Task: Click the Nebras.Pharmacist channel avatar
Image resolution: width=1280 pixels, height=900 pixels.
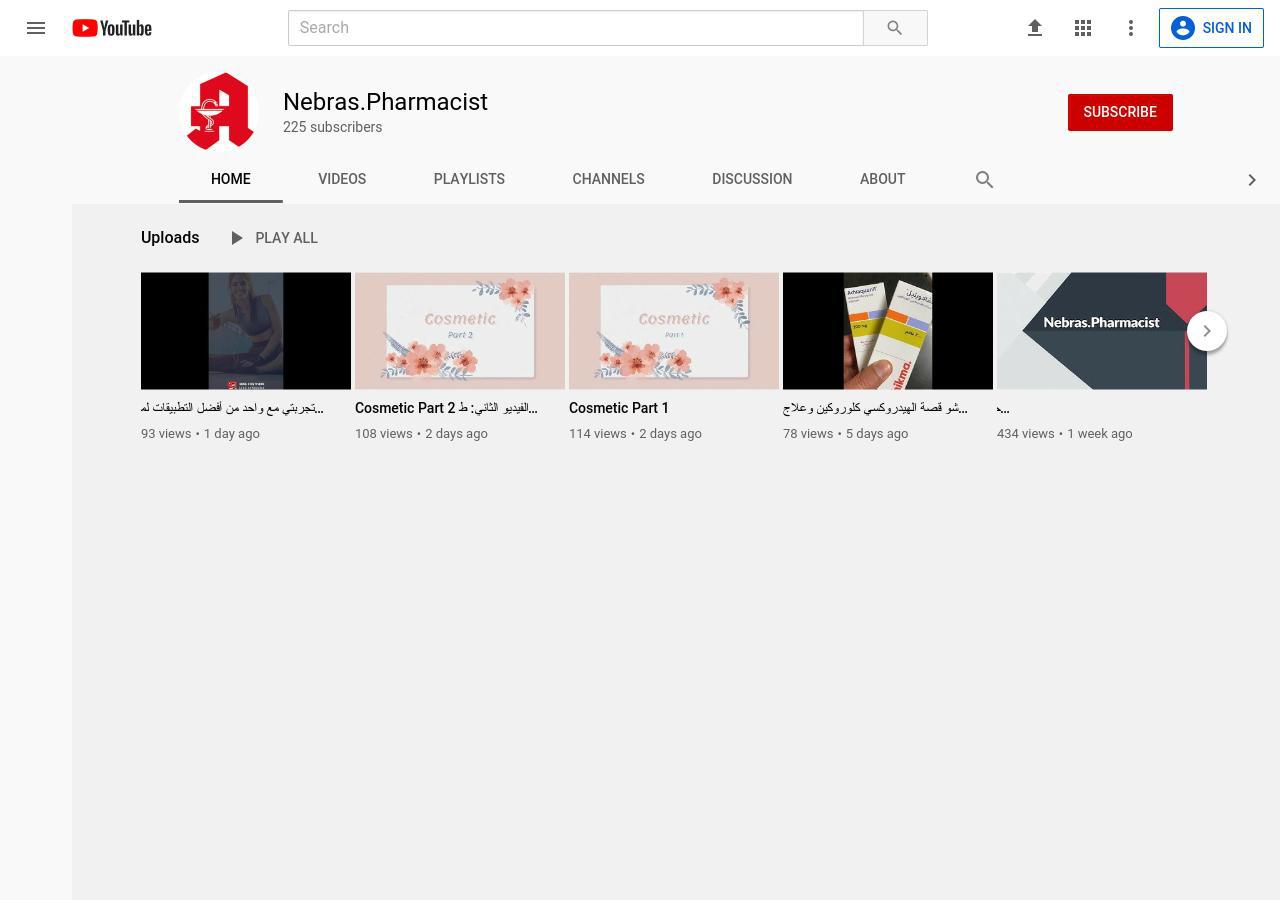Action: pos(219,111)
